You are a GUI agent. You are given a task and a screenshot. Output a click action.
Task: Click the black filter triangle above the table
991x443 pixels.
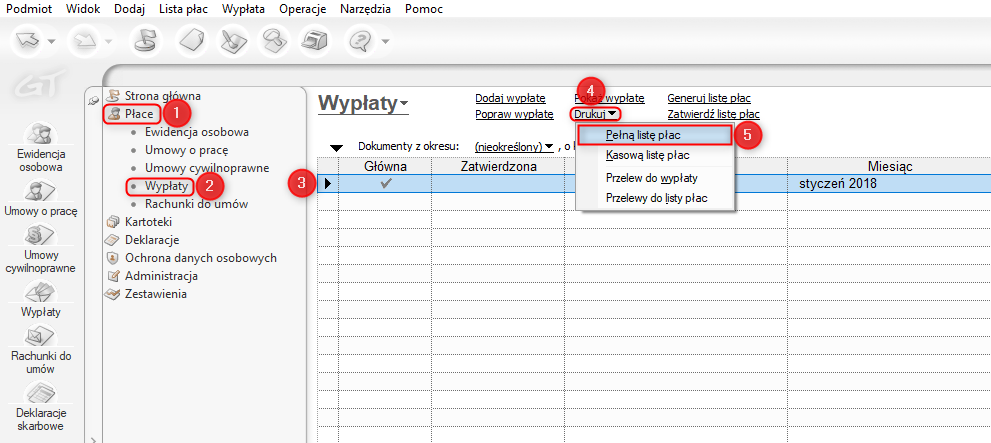coord(337,149)
